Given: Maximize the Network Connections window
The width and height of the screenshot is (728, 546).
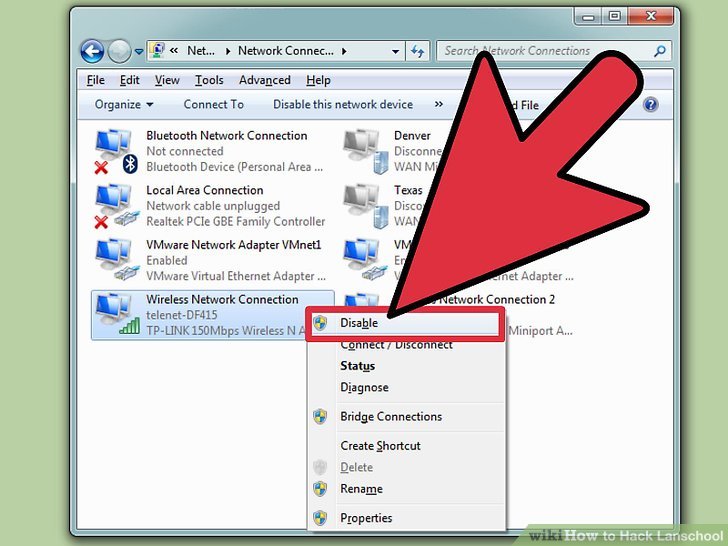Looking at the screenshot, I should coord(614,17).
